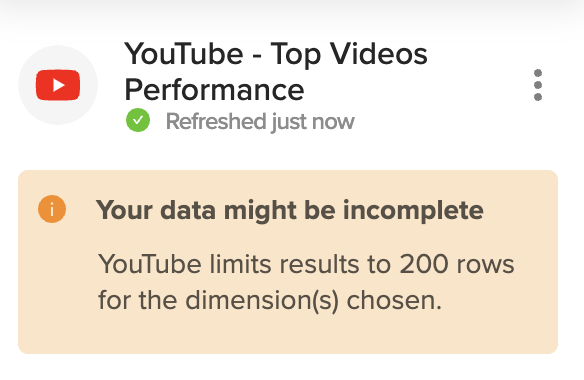Screen dimensions: 584x380
Task: Click the Top Videos words in title
Action: click(x=349, y=54)
